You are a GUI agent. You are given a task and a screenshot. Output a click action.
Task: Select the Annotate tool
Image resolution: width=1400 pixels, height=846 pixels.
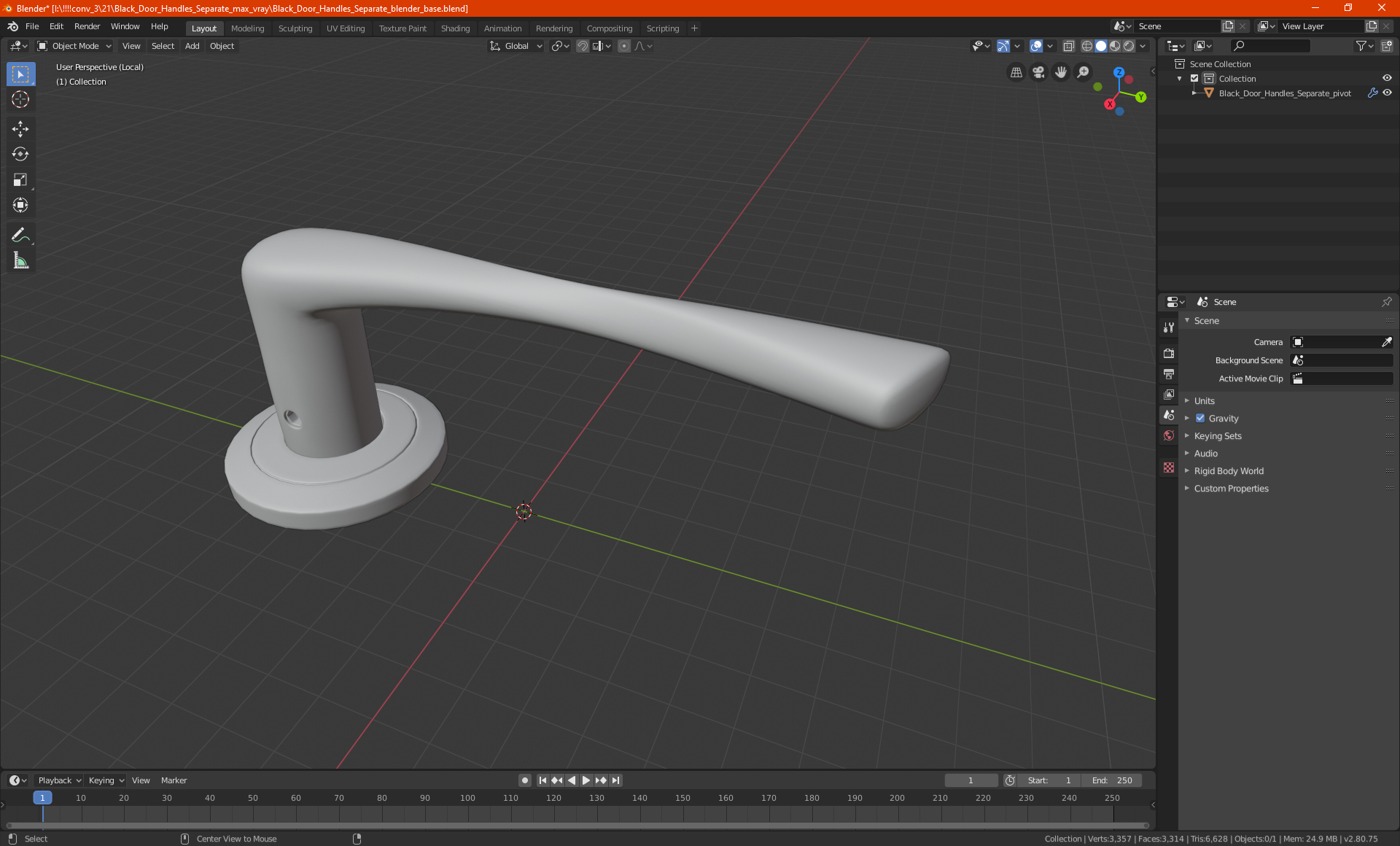pos(20,235)
